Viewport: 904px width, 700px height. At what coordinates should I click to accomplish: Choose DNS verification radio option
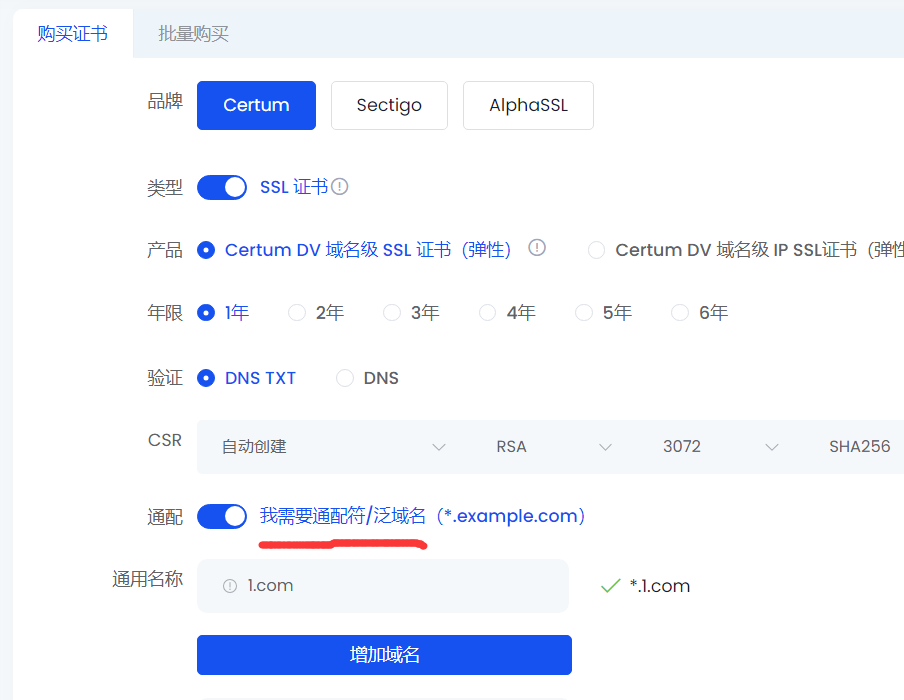[x=345, y=378]
